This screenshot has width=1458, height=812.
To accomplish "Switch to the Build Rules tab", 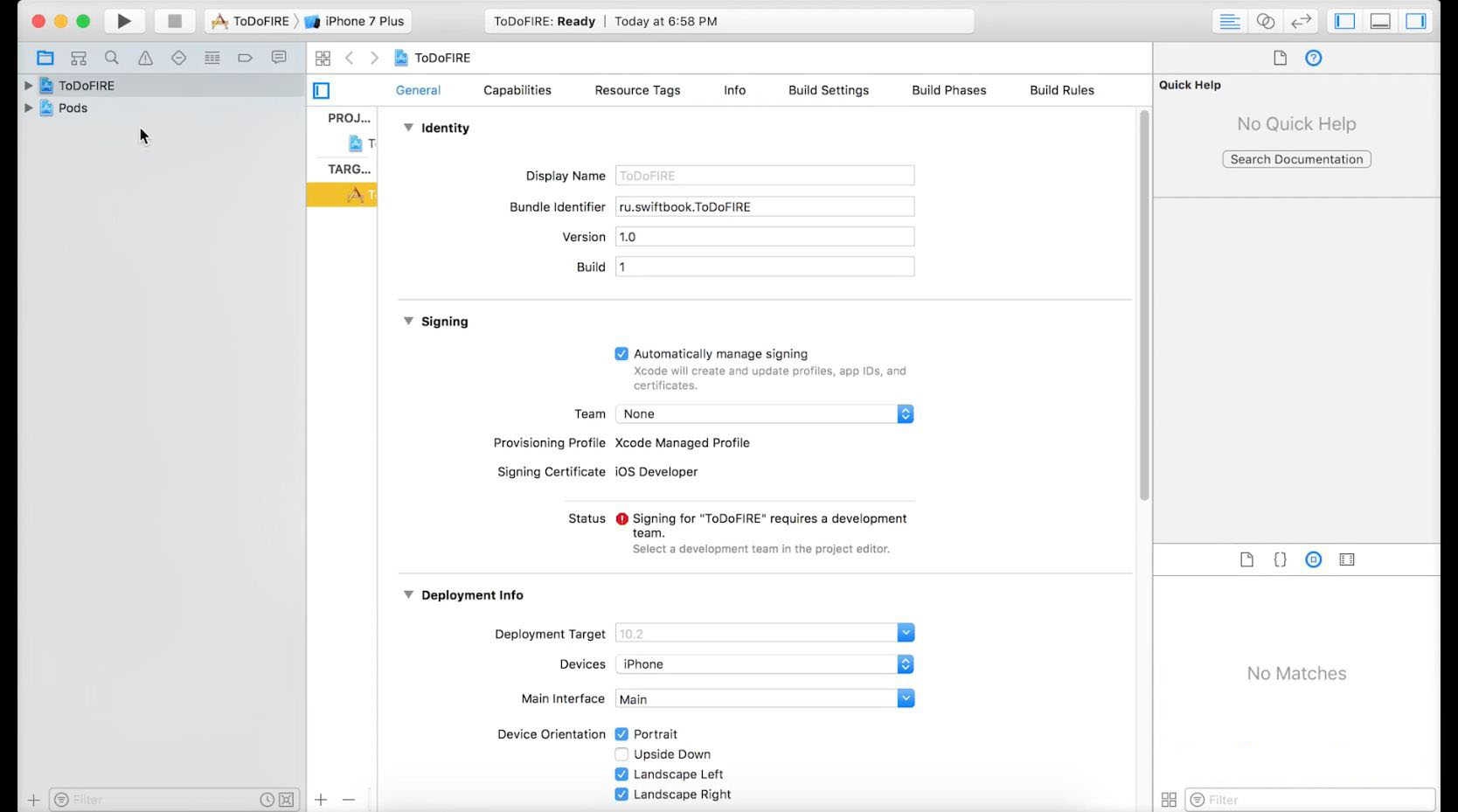I will 1062,90.
